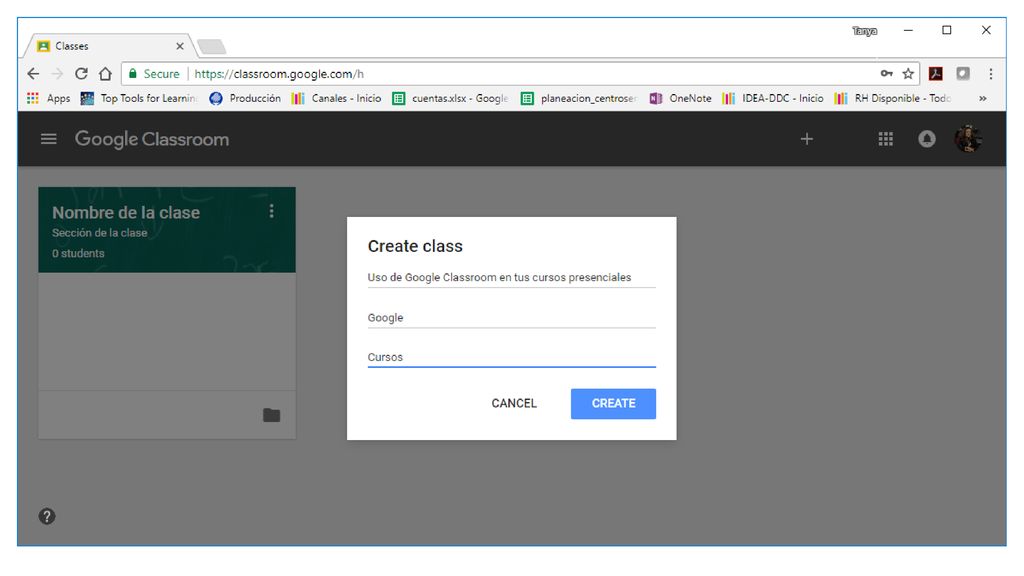
Task: Click the gray extension icon beside Acrobat
Action: [x=963, y=74]
